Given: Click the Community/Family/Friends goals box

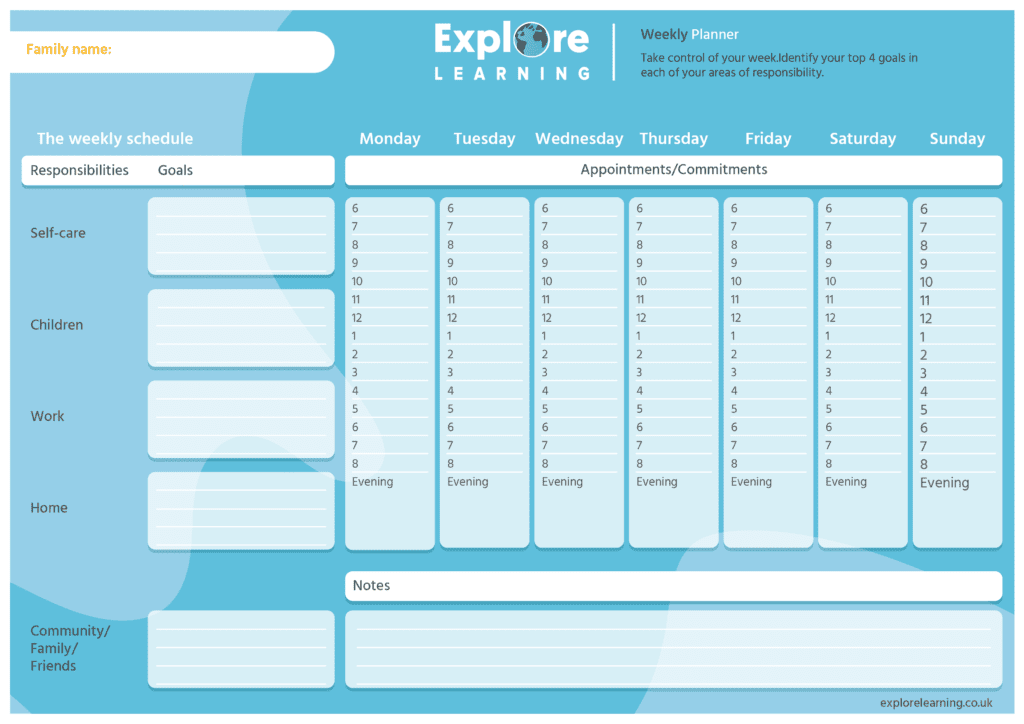Looking at the screenshot, I should (x=241, y=648).
